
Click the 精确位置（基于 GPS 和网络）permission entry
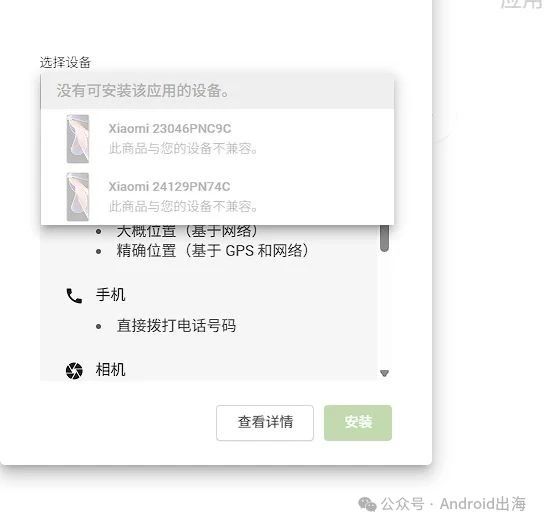pyautogui.click(x=212, y=251)
